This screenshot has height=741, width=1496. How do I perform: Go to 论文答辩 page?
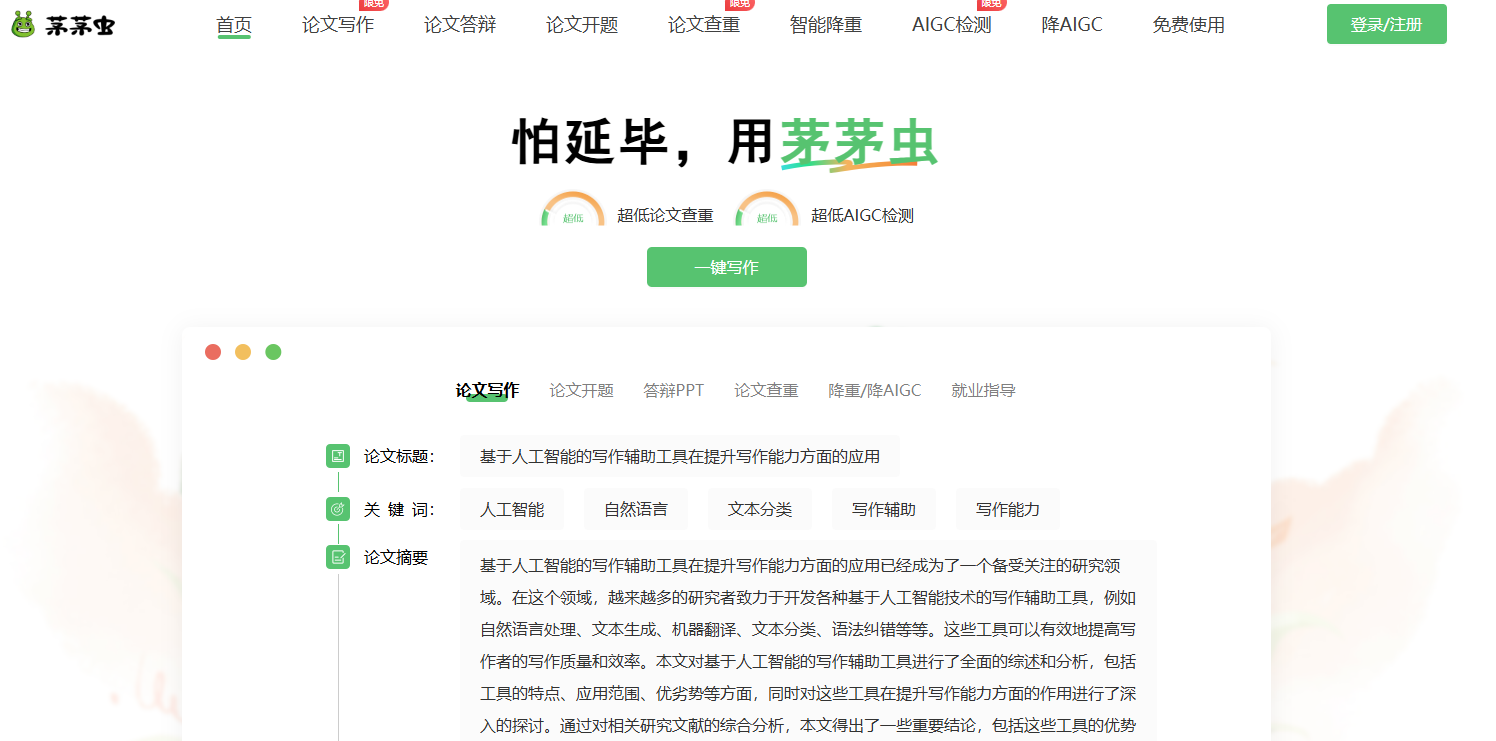[460, 25]
